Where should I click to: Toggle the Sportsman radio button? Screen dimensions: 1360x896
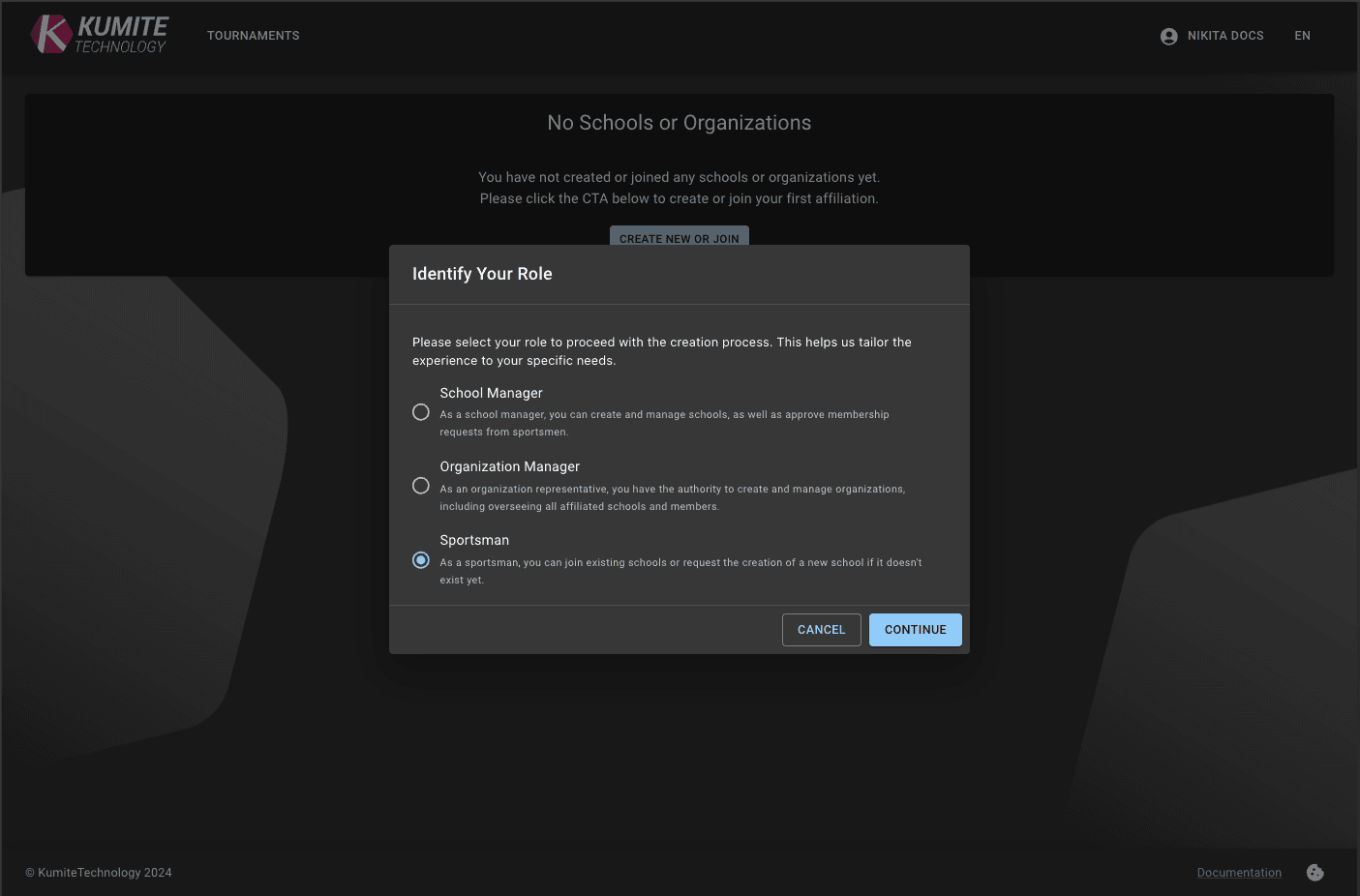[421, 560]
